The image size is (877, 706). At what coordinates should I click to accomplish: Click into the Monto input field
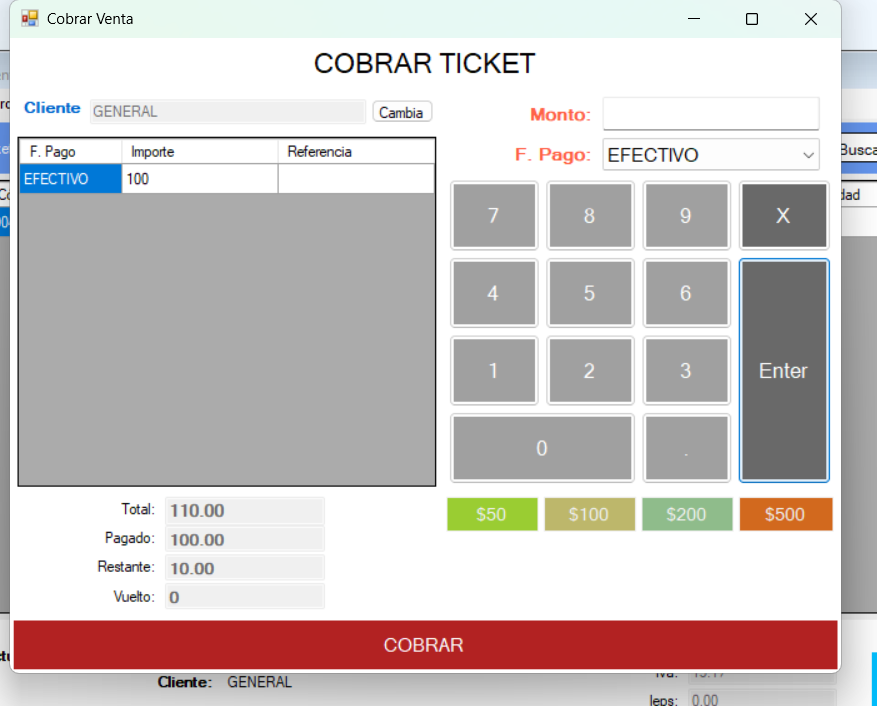tap(710, 114)
